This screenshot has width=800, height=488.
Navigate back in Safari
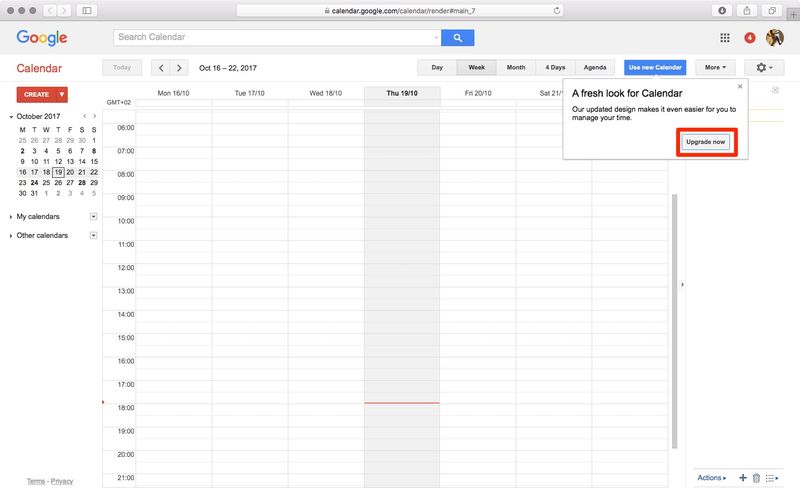(x=50, y=10)
